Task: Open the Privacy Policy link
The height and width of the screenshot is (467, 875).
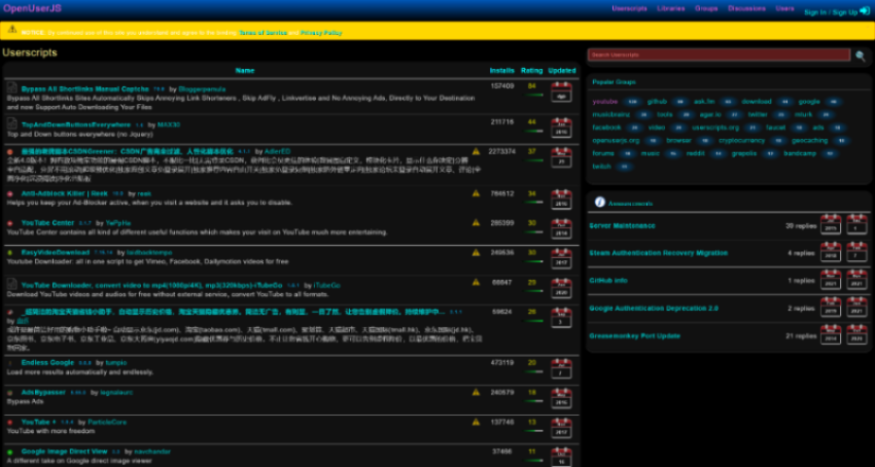Action: pos(321,33)
